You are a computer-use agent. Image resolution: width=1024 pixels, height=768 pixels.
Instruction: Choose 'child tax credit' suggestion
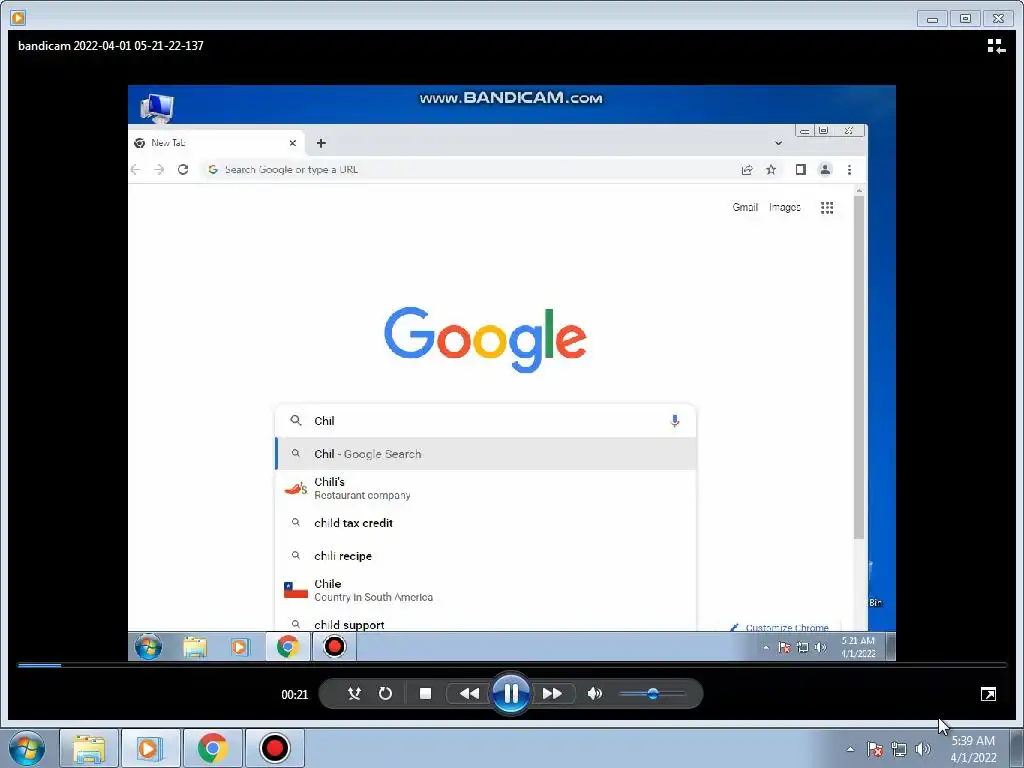click(x=485, y=523)
